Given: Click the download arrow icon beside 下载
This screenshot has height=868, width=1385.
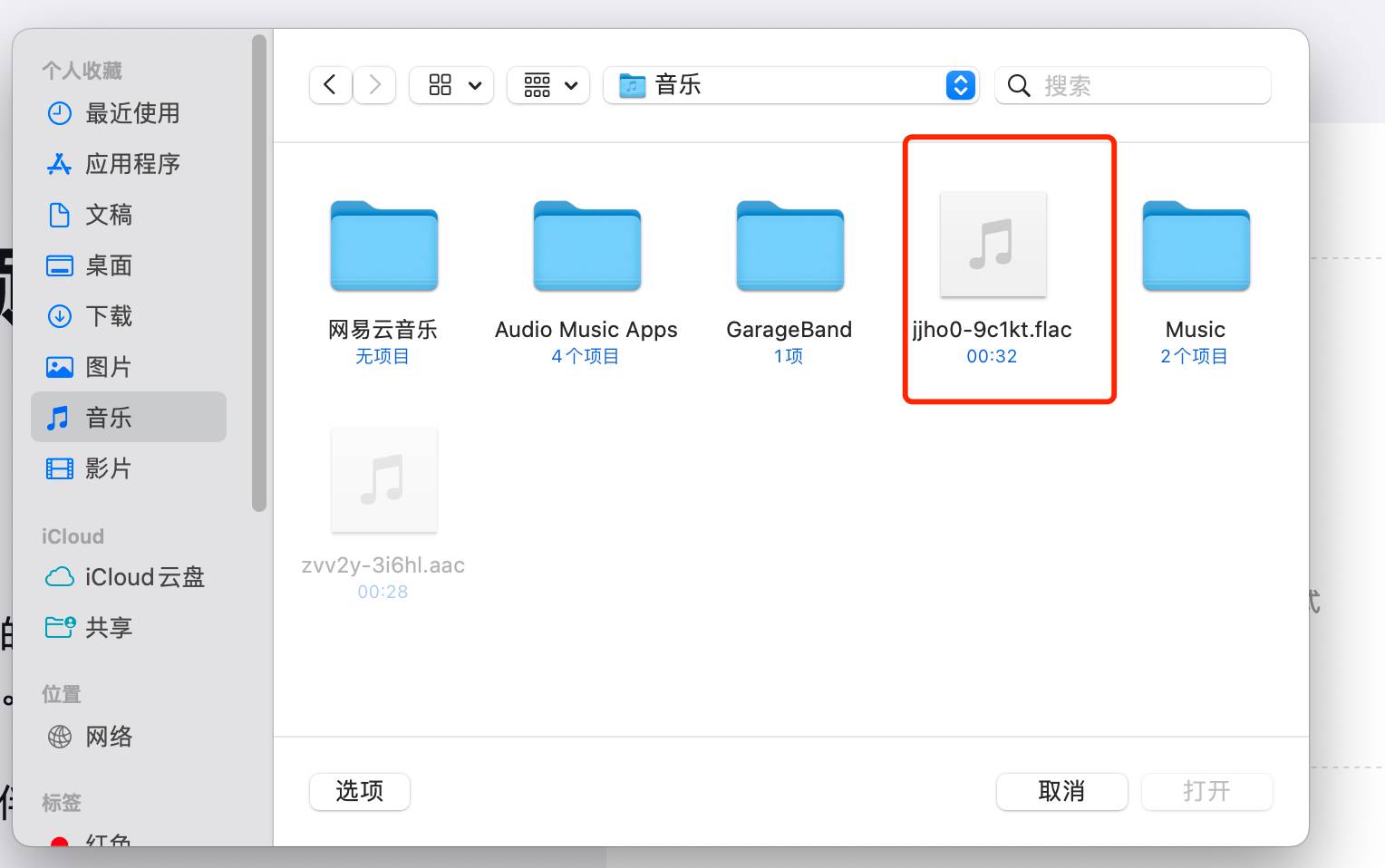Looking at the screenshot, I should 59,316.
